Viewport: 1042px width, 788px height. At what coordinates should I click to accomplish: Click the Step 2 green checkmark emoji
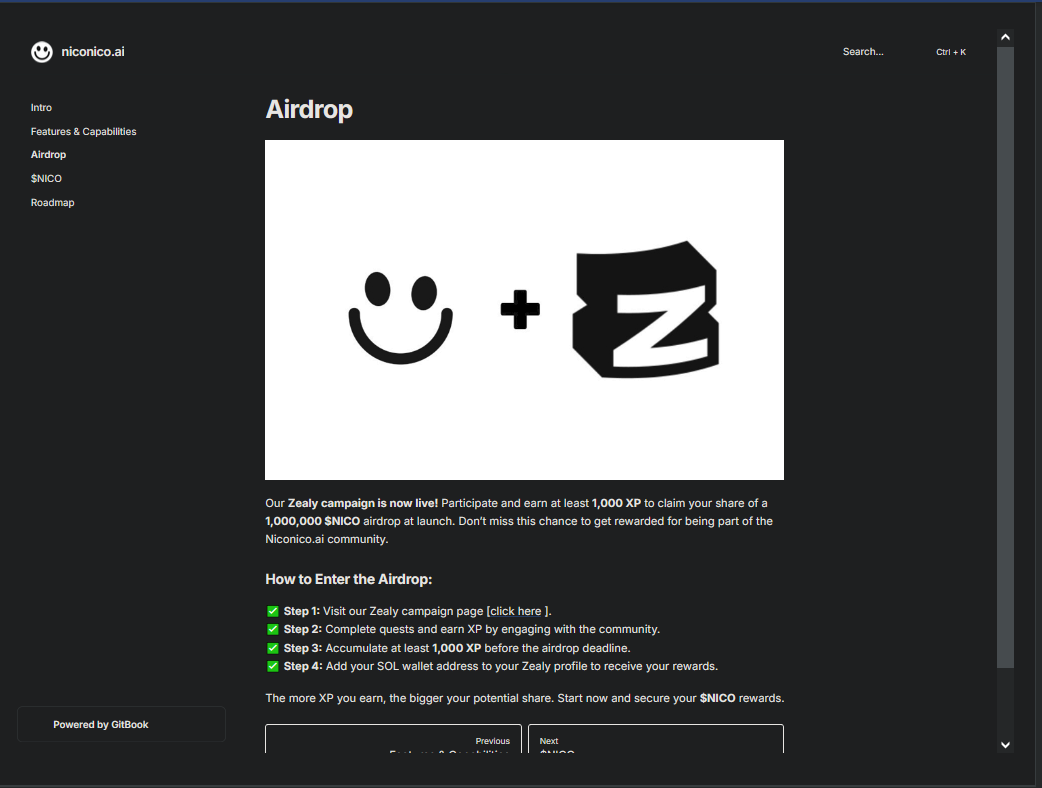(272, 629)
